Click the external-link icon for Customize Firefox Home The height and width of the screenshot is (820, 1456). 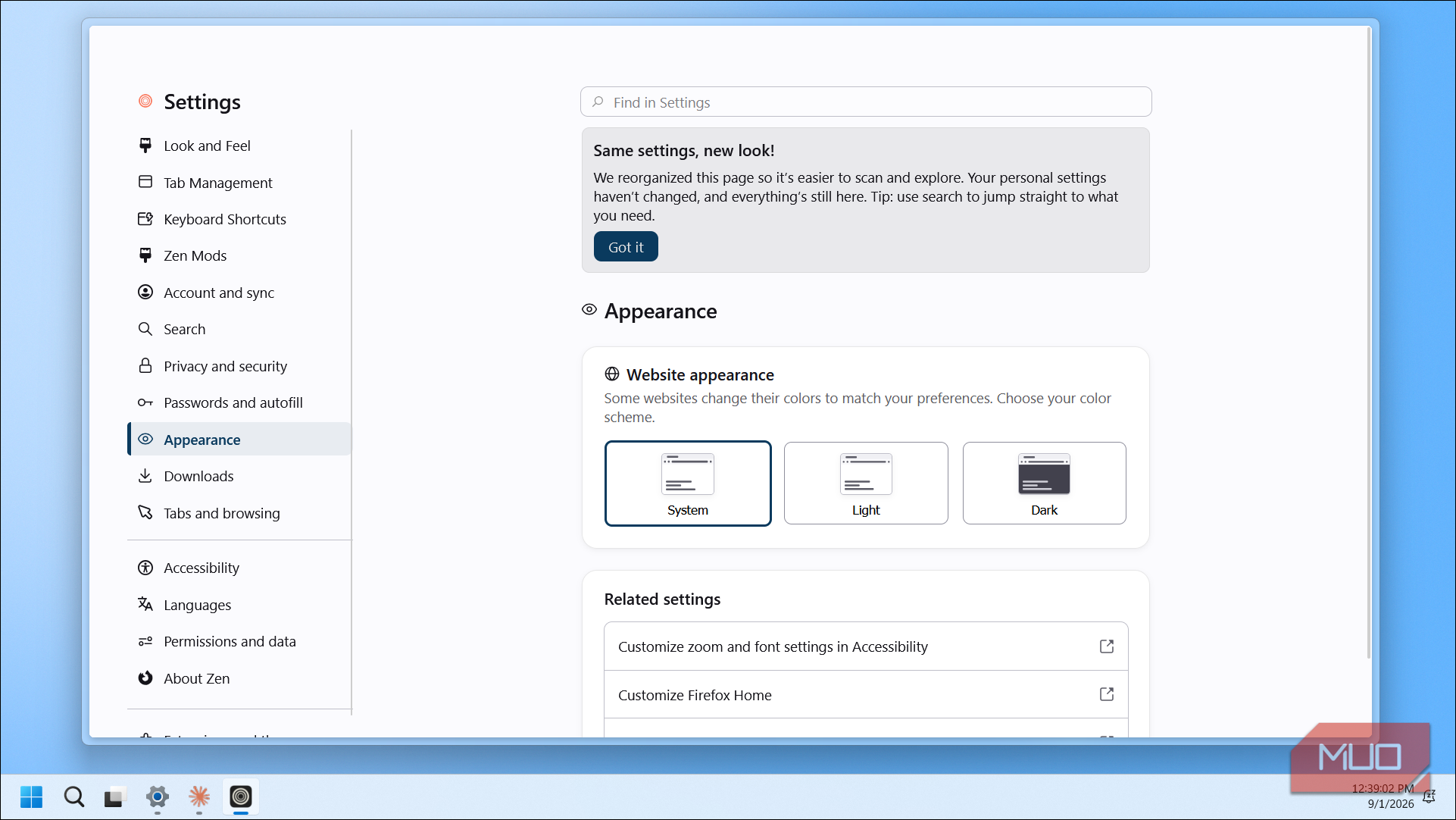tap(1107, 694)
